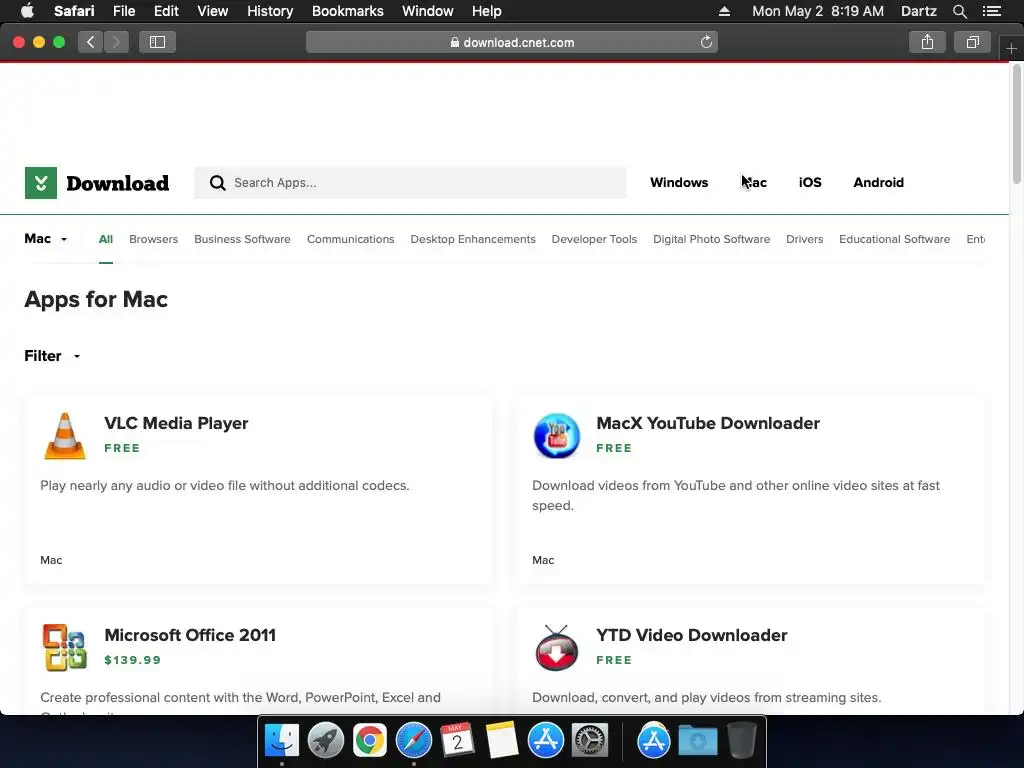Click the $139.99 price label
Image resolution: width=1024 pixels, height=768 pixels.
[133, 660]
